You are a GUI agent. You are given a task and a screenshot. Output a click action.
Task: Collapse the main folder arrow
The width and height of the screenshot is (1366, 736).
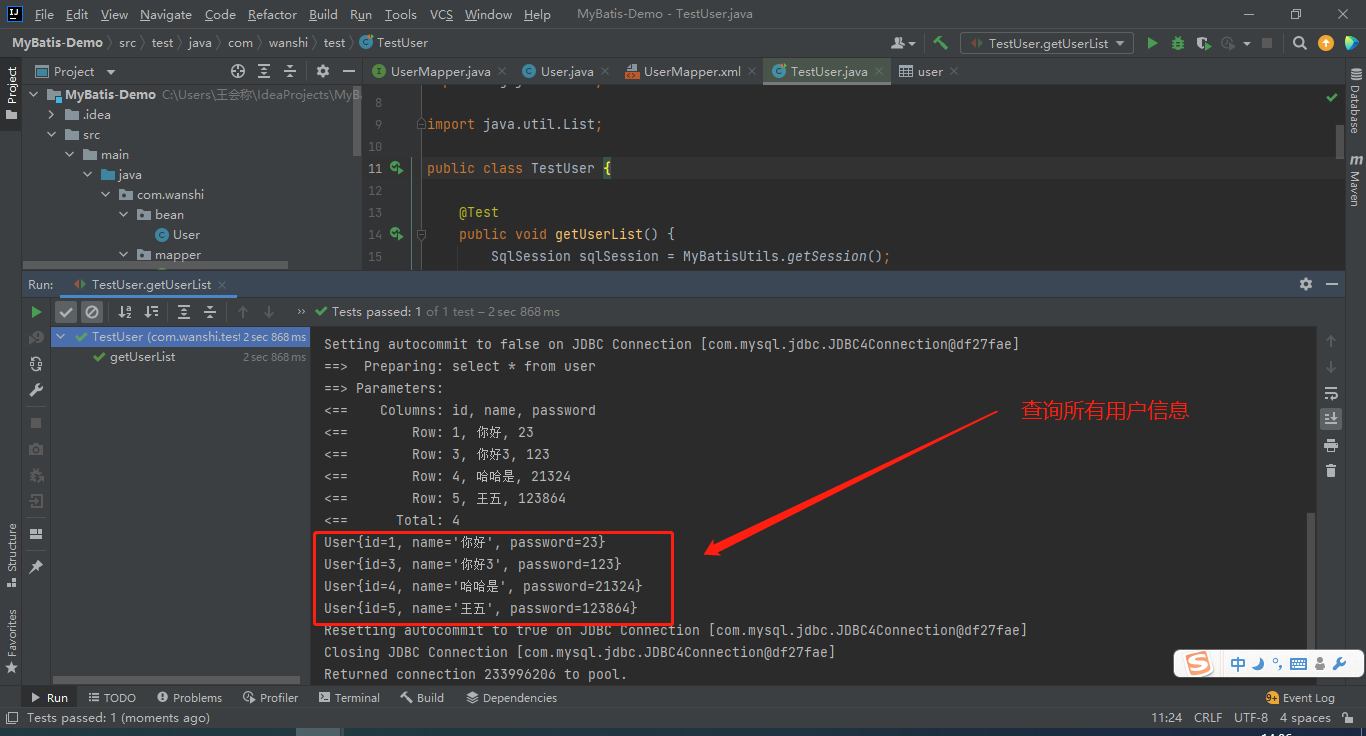[x=70, y=155]
